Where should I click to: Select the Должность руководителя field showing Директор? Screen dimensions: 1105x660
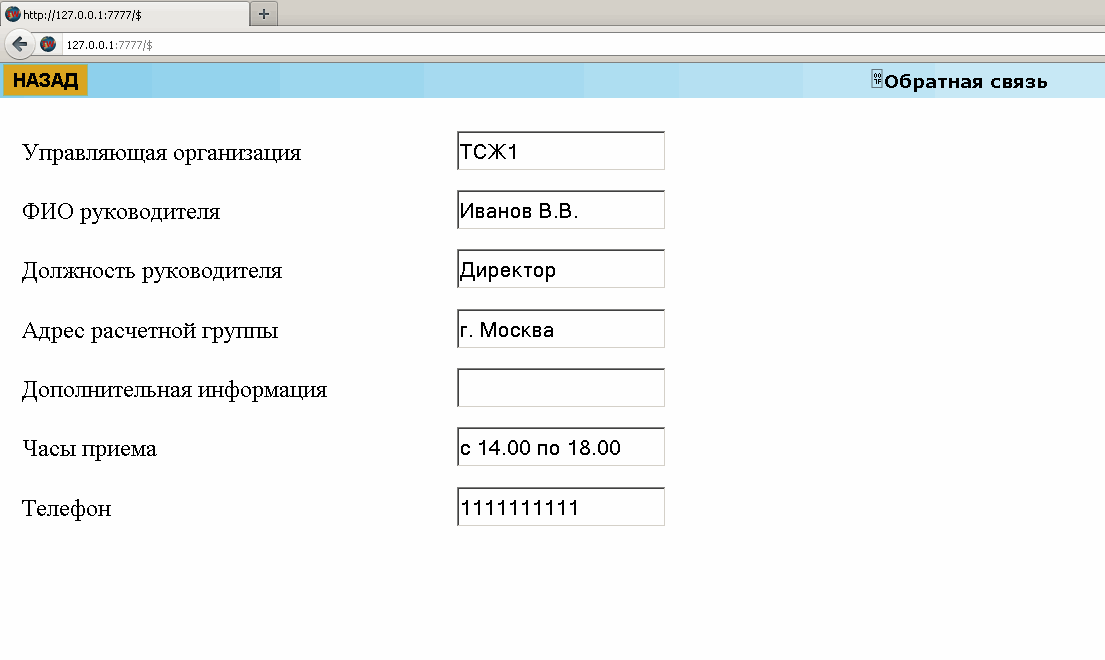(x=561, y=269)
